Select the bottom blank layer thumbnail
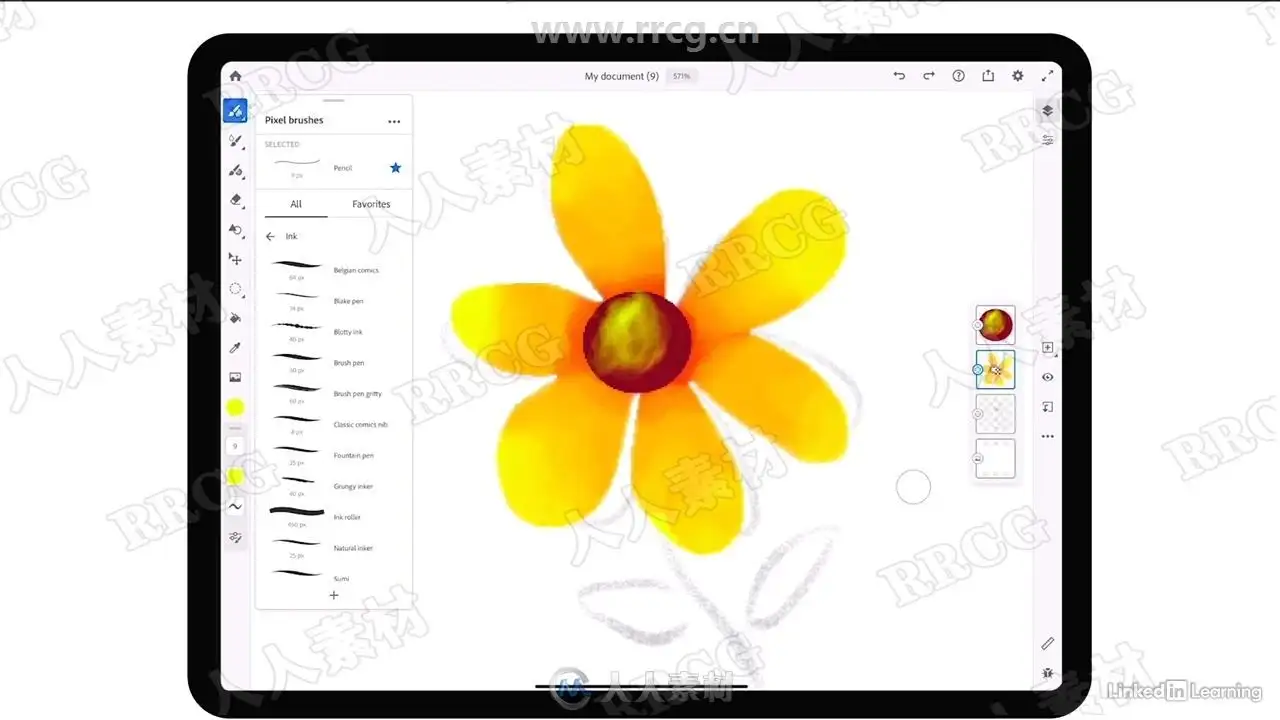The width and height of the screenshot is (1280, 720). (995, 458)
